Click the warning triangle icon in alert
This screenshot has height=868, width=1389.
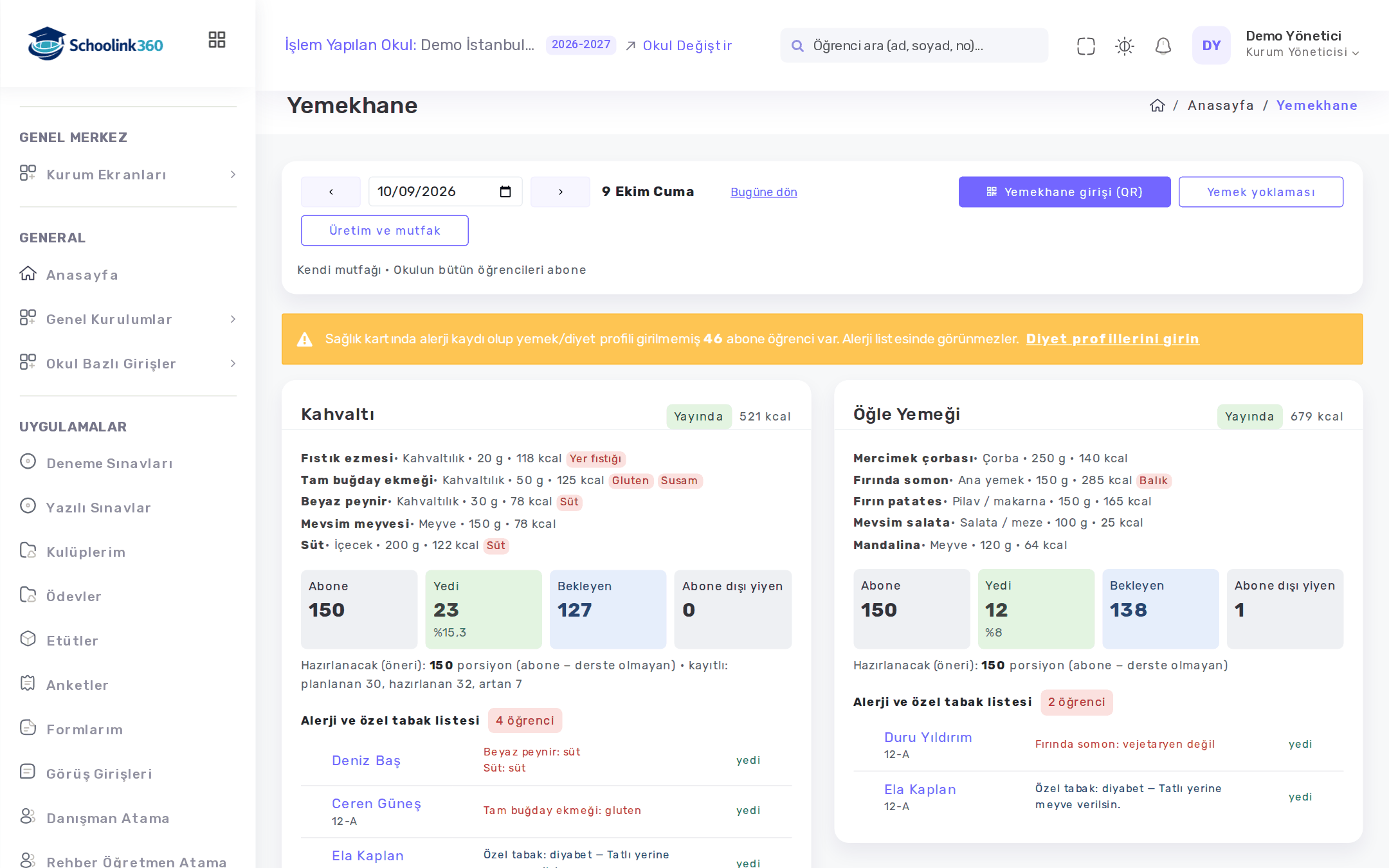coord(305,339)
